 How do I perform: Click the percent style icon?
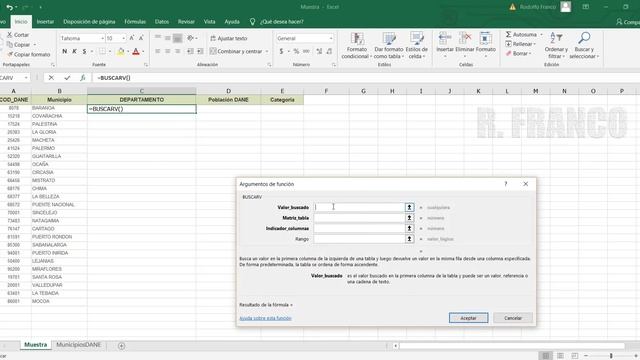tap(296, 51)
